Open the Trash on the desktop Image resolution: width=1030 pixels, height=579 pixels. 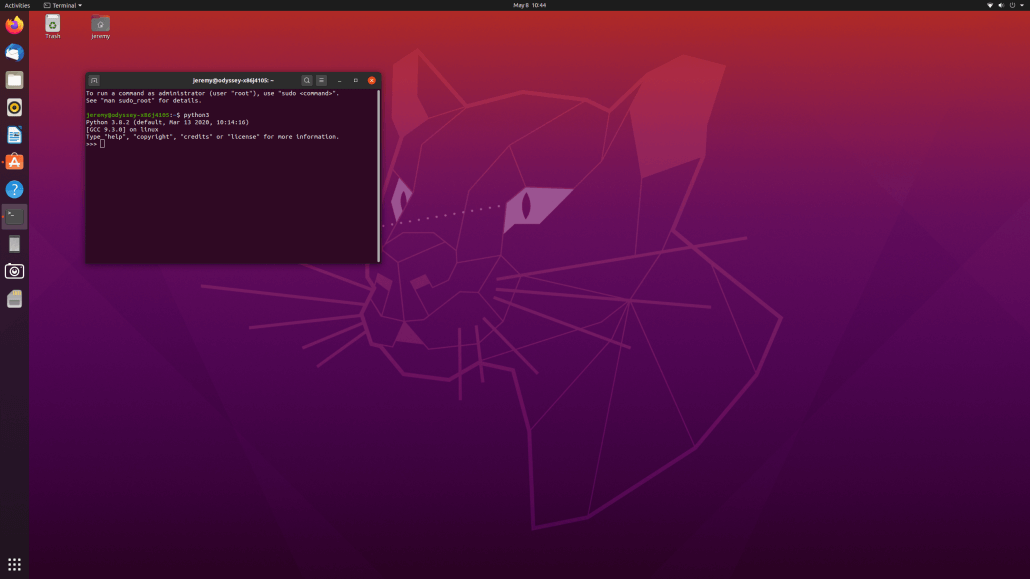pos(51,25)
